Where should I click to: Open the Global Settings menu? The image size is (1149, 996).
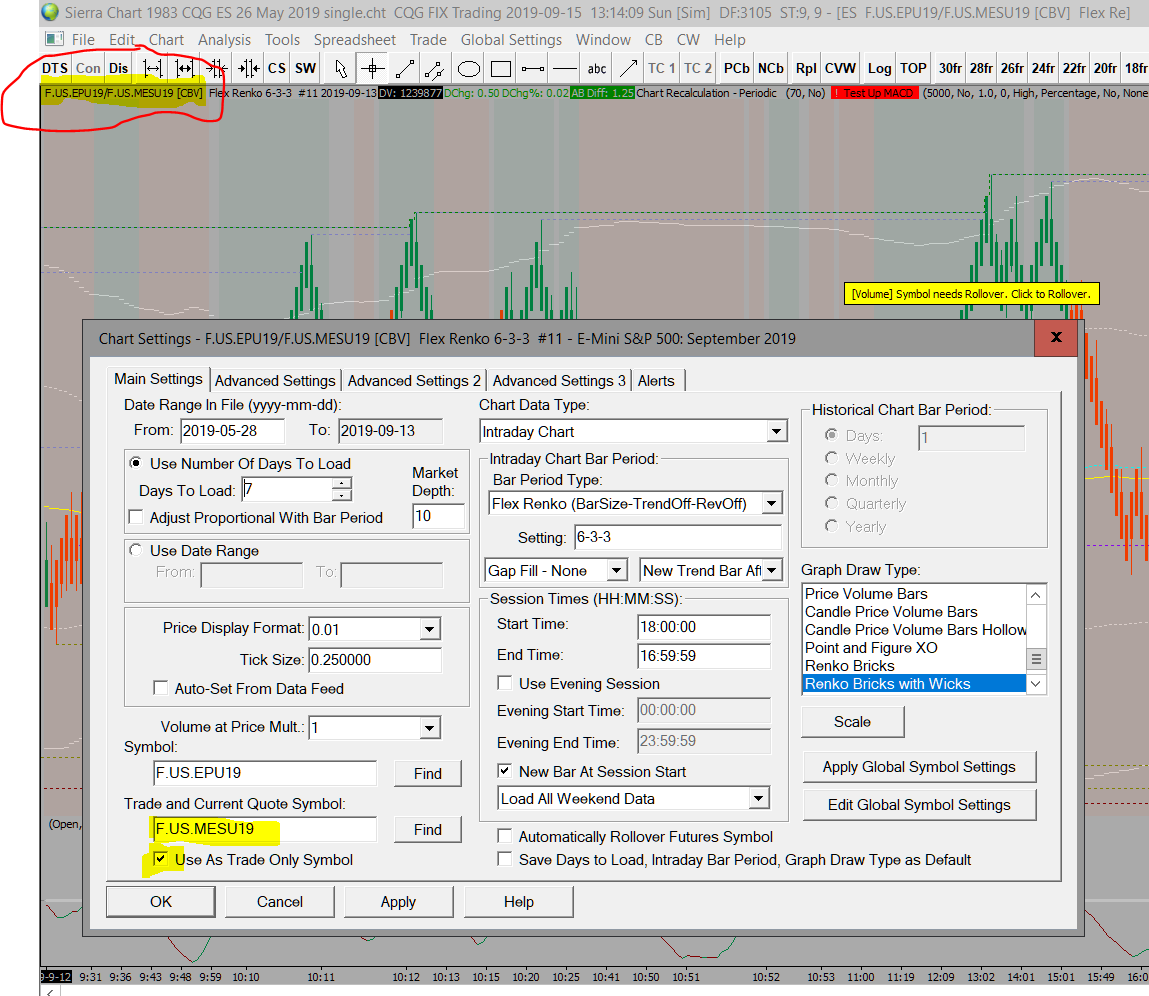pyautogui.click(x=511, y=40)
